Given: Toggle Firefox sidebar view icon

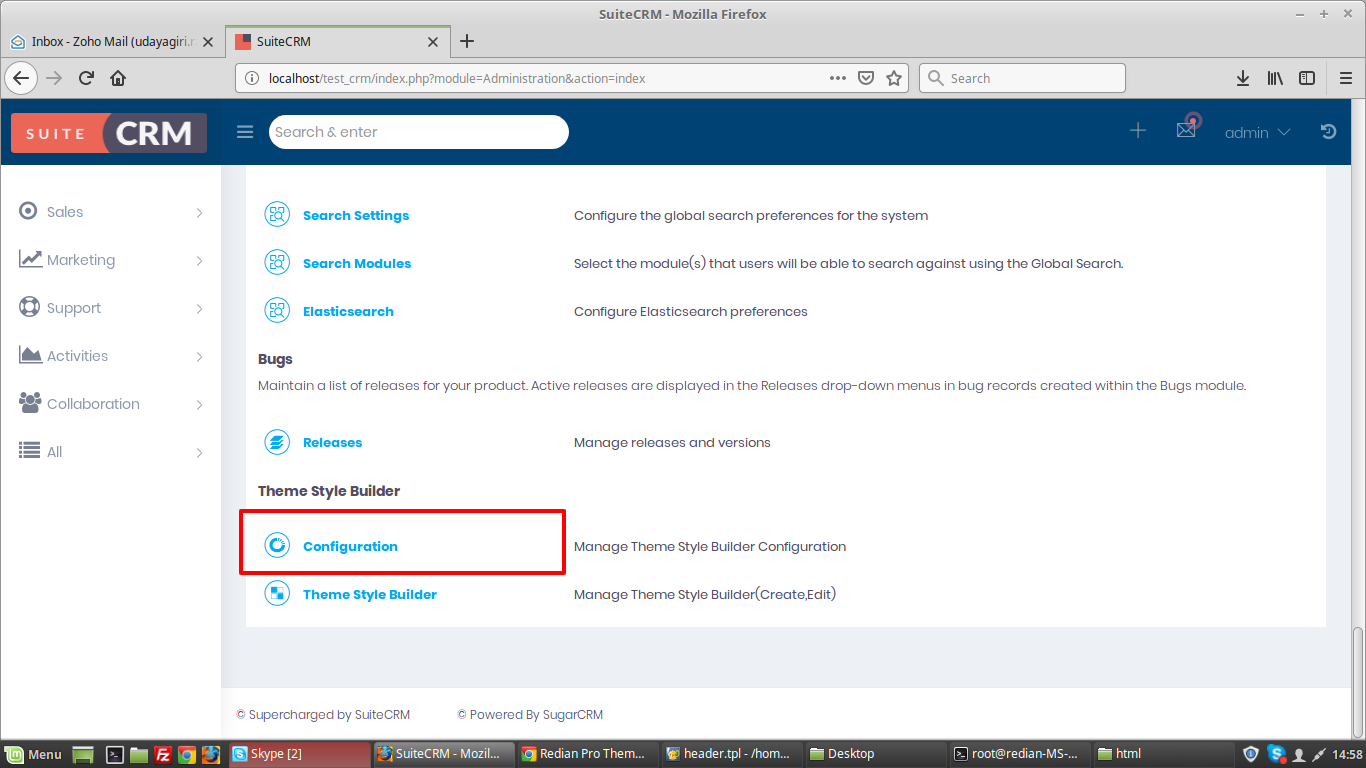Looking at the screenshot, I should pyautogui.click(x=1307, y=78).
